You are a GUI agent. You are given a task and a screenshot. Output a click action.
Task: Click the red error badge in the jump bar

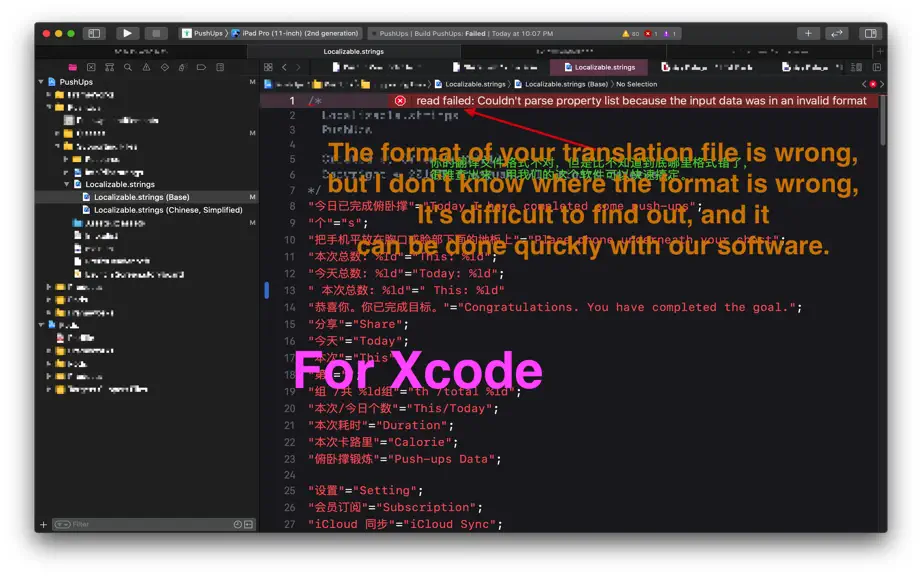click(x=873, y=84)
